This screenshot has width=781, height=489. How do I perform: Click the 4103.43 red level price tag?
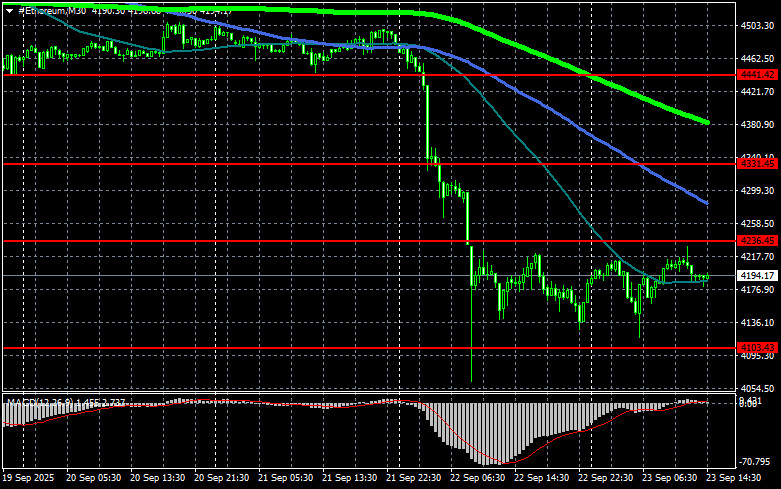(x=758, y=348)
